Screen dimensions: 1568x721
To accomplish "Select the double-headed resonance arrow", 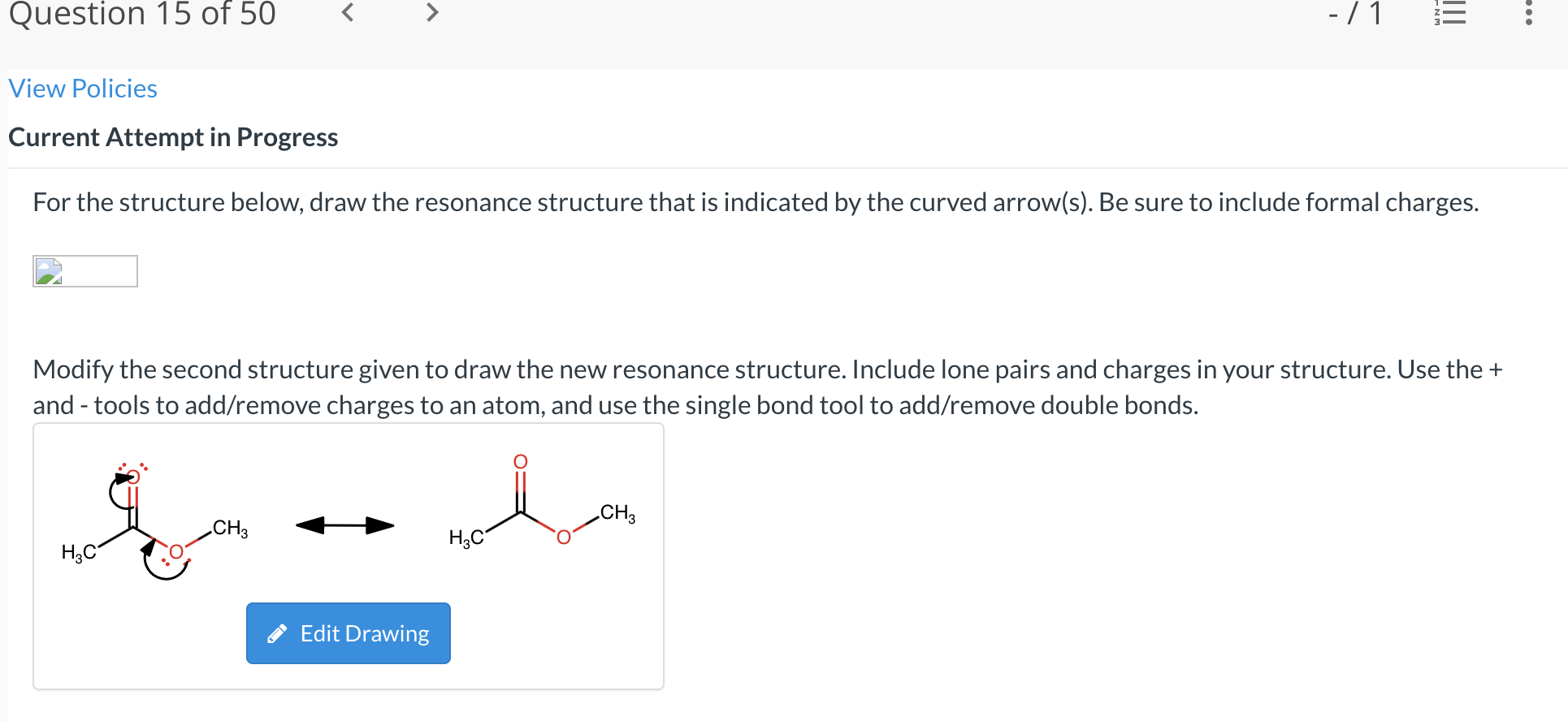I will coord(345,525).
